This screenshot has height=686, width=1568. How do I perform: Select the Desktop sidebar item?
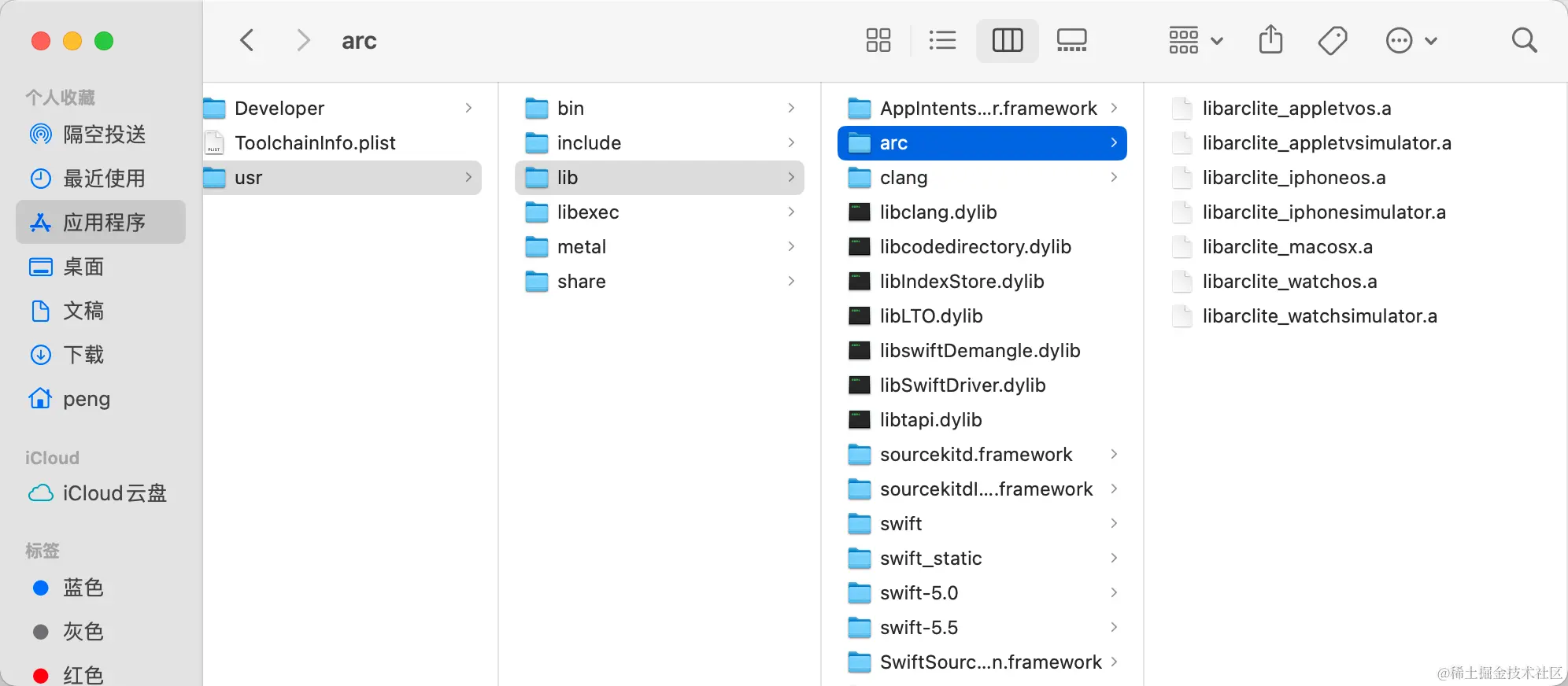pos(83,267)
